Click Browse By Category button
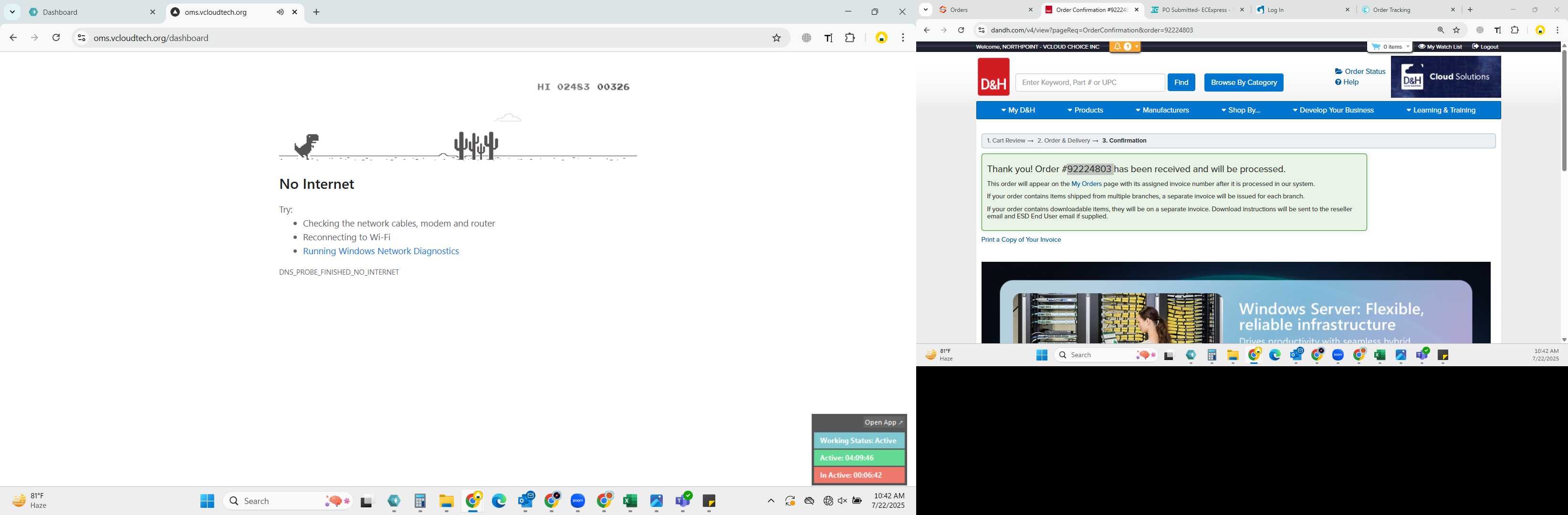The image size is (1568, 515). pos(1244,82)
